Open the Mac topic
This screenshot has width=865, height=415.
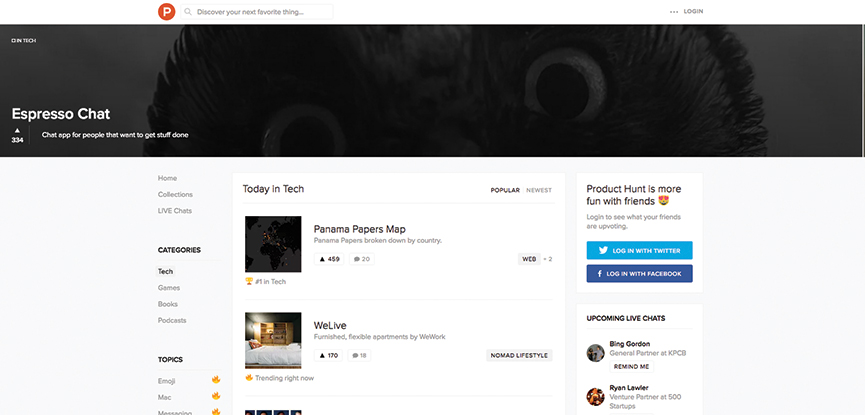164,397
